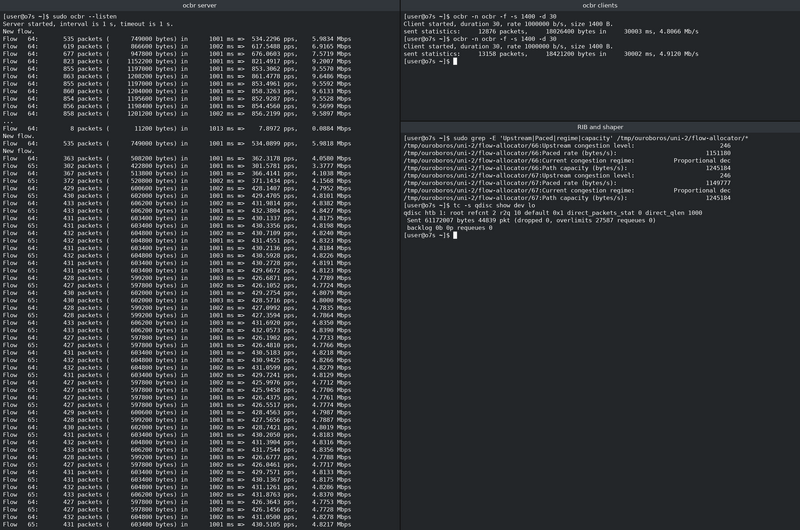Click "12876 packets" in clients pane
800x530 pixels.
[502, 31]
